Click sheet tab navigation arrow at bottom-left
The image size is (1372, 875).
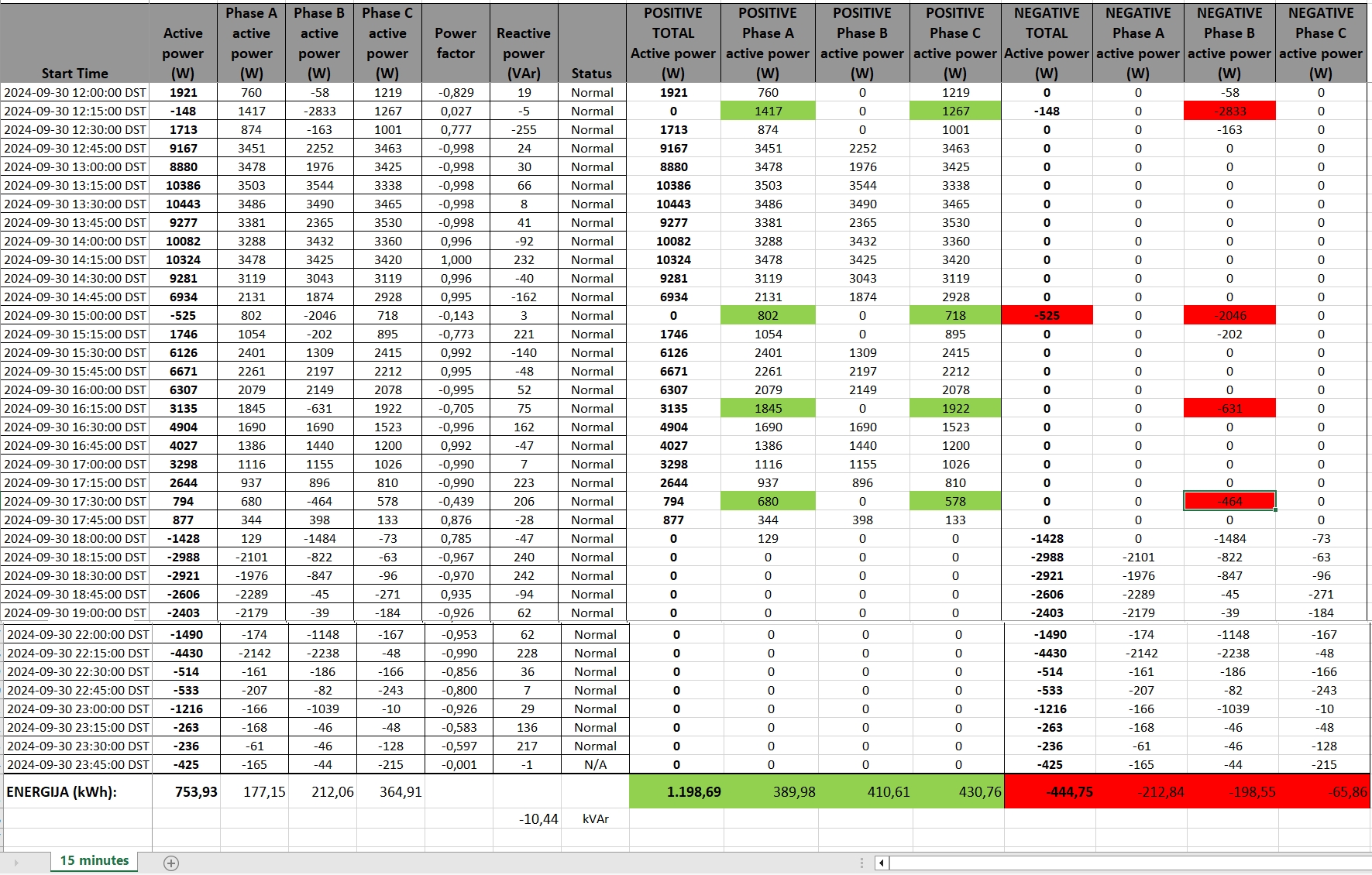[15, 863]
